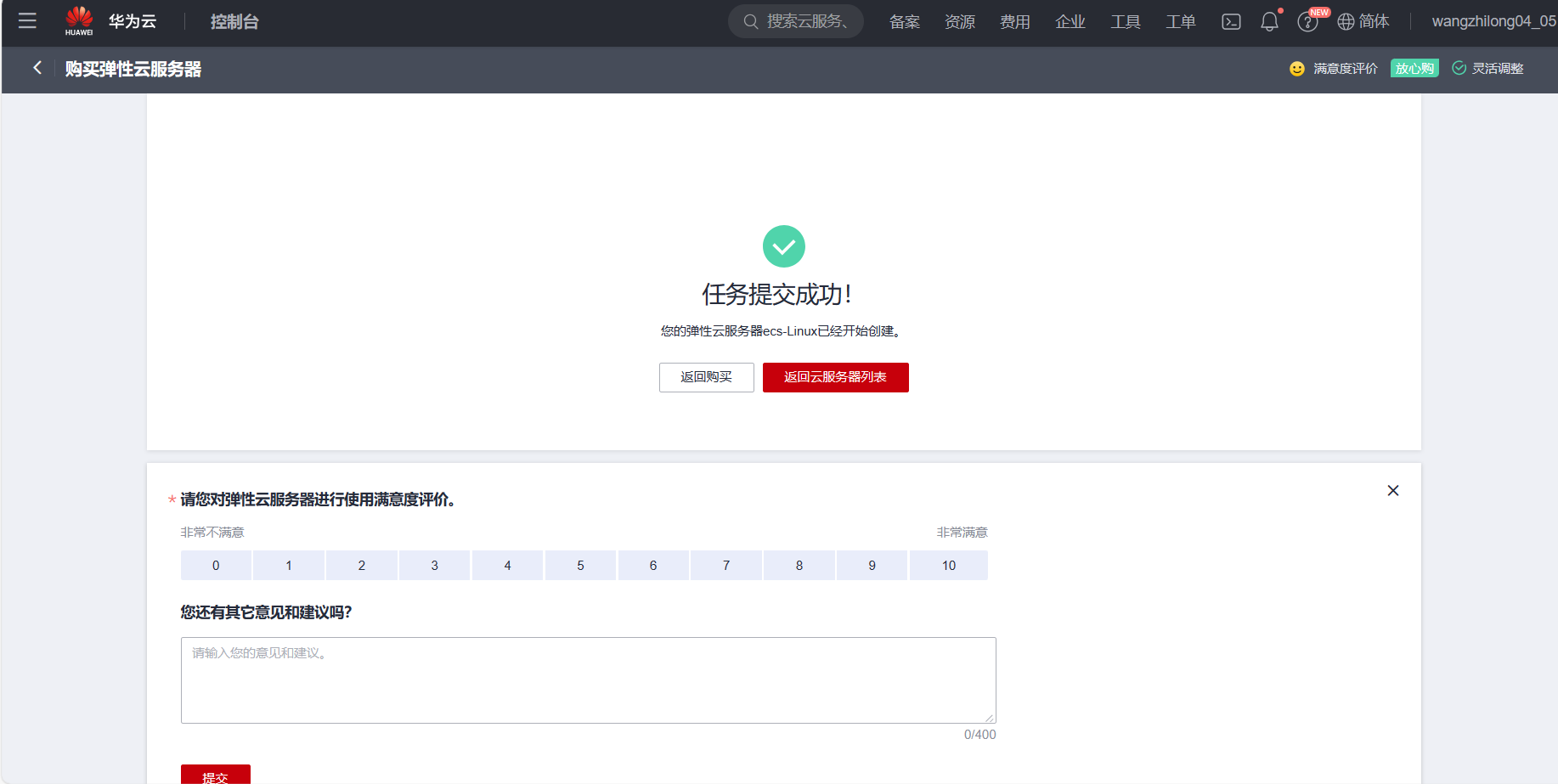
Task: Click the 返回购买 button
Action: click(x=706, y=377)
